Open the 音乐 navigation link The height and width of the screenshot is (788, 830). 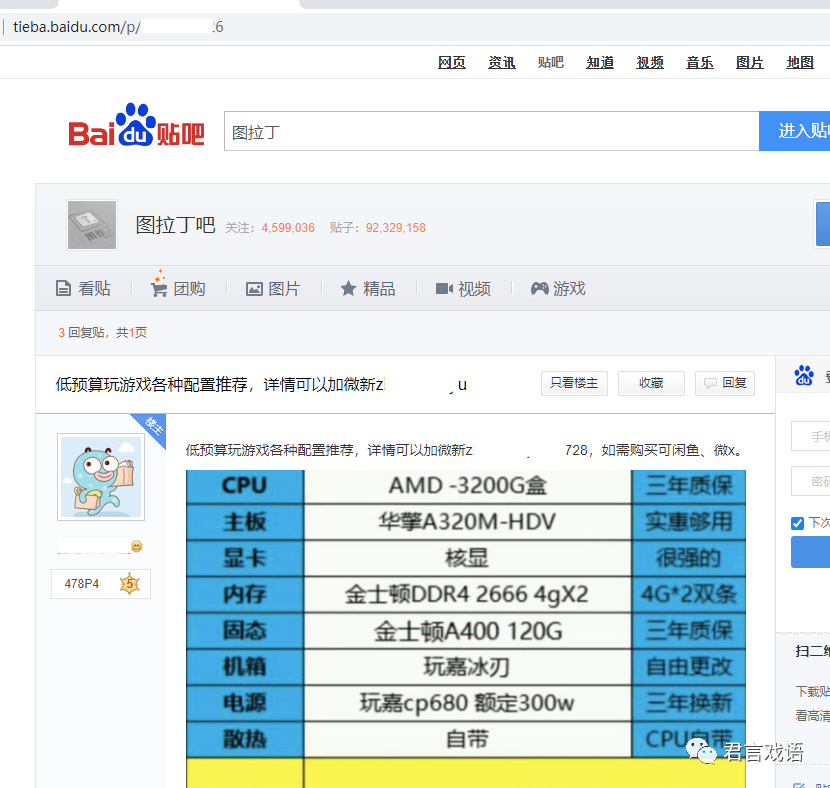tap(700, 62)
